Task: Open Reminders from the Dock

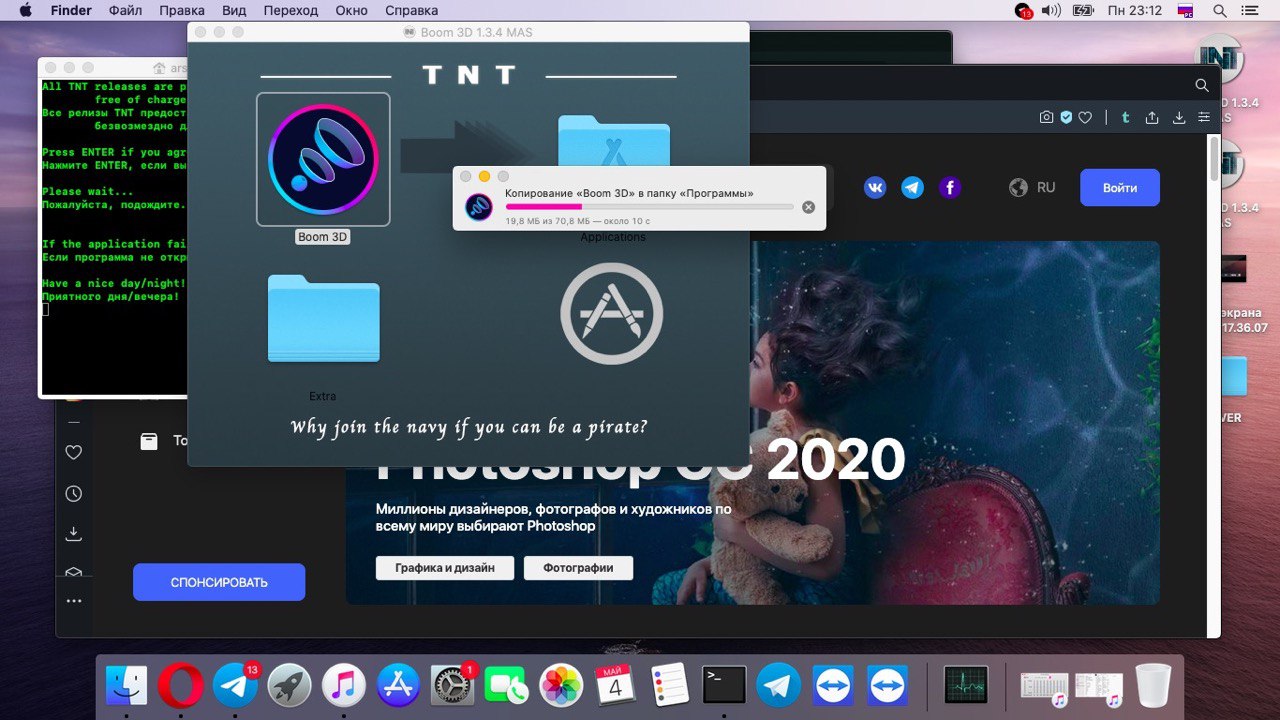Action: 669,686
